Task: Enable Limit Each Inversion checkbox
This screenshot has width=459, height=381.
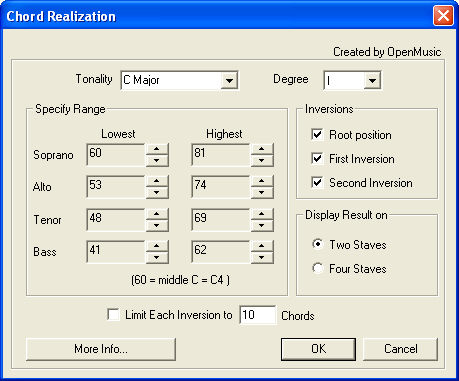Action: click(x=113, y=315)
